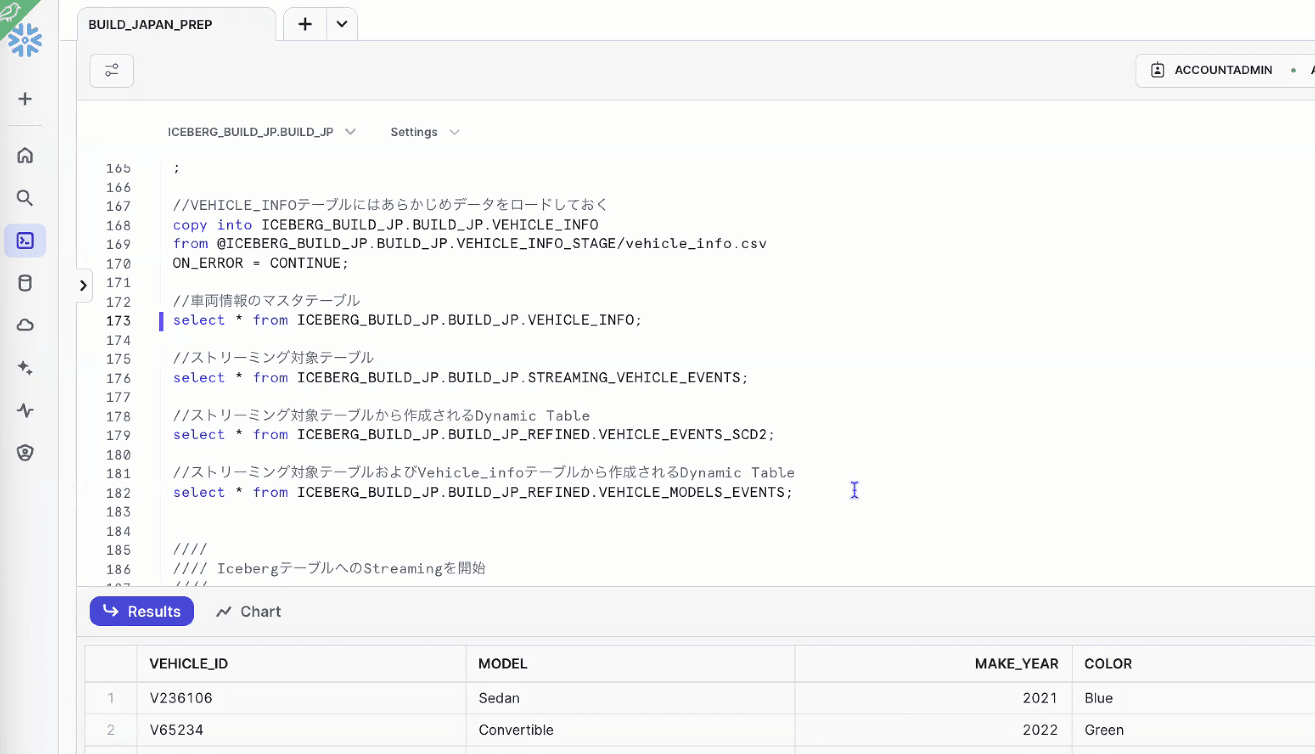The width and height of the screenshot is (1315, 754).
Task: Open the Home icon in sidebar
Action: [x=25, y=155]
